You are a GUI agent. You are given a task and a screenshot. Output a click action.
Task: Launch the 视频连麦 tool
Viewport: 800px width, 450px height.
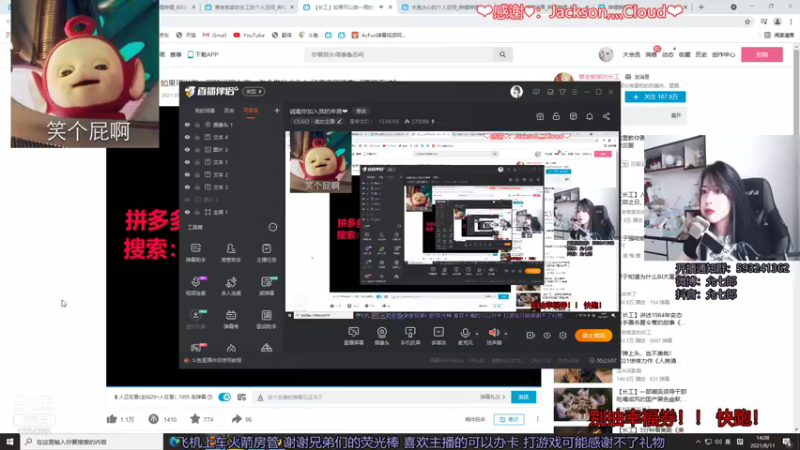pos(195,286)
